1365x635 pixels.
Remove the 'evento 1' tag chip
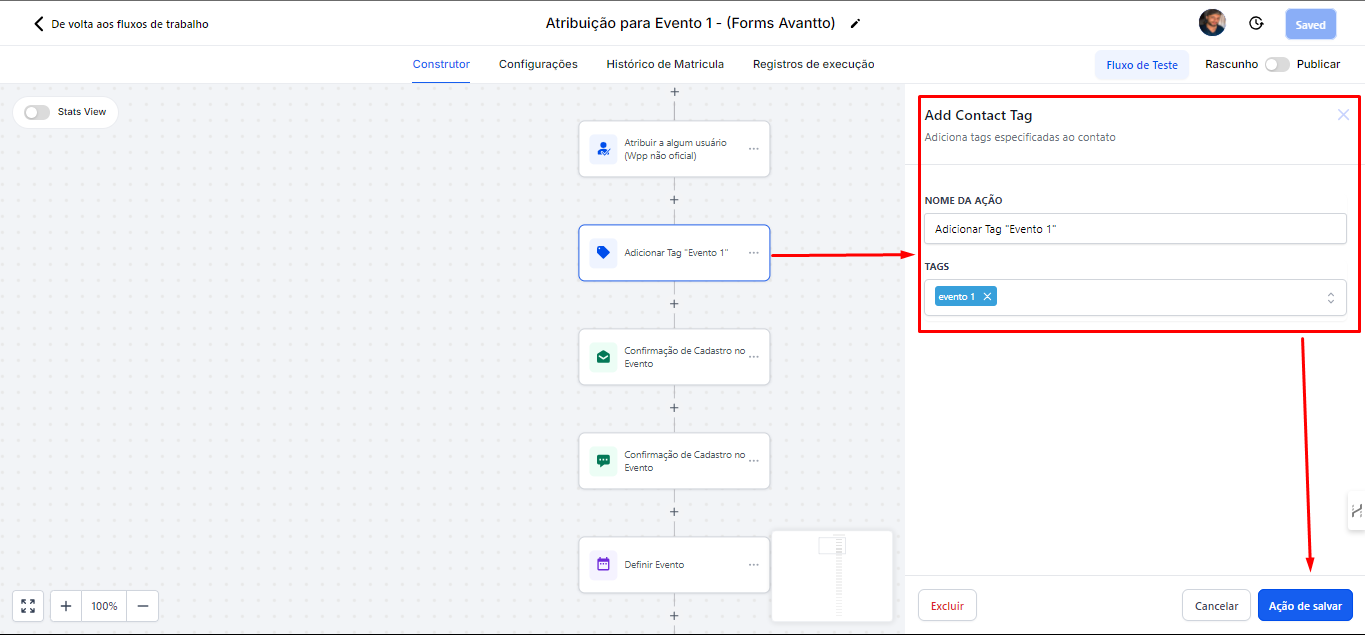click(x=987, y=297)
